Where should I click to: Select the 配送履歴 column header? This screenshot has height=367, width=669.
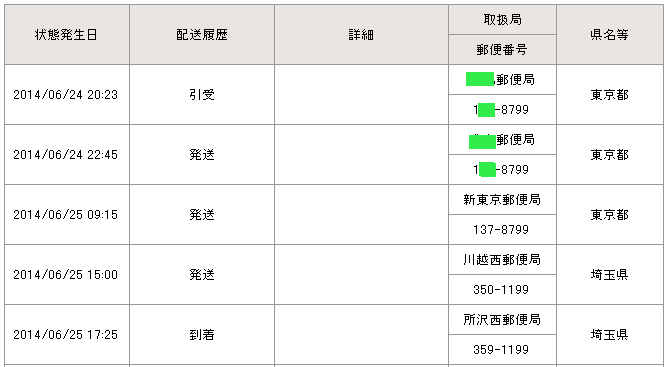[x=202, y=35]
